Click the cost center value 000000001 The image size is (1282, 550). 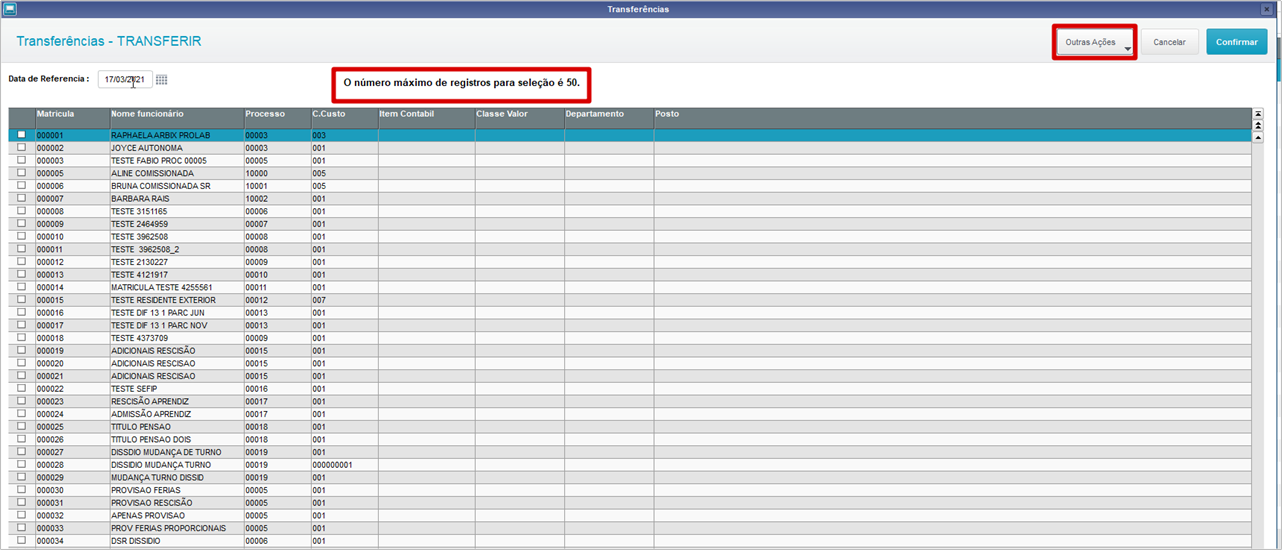coord(332,465)
